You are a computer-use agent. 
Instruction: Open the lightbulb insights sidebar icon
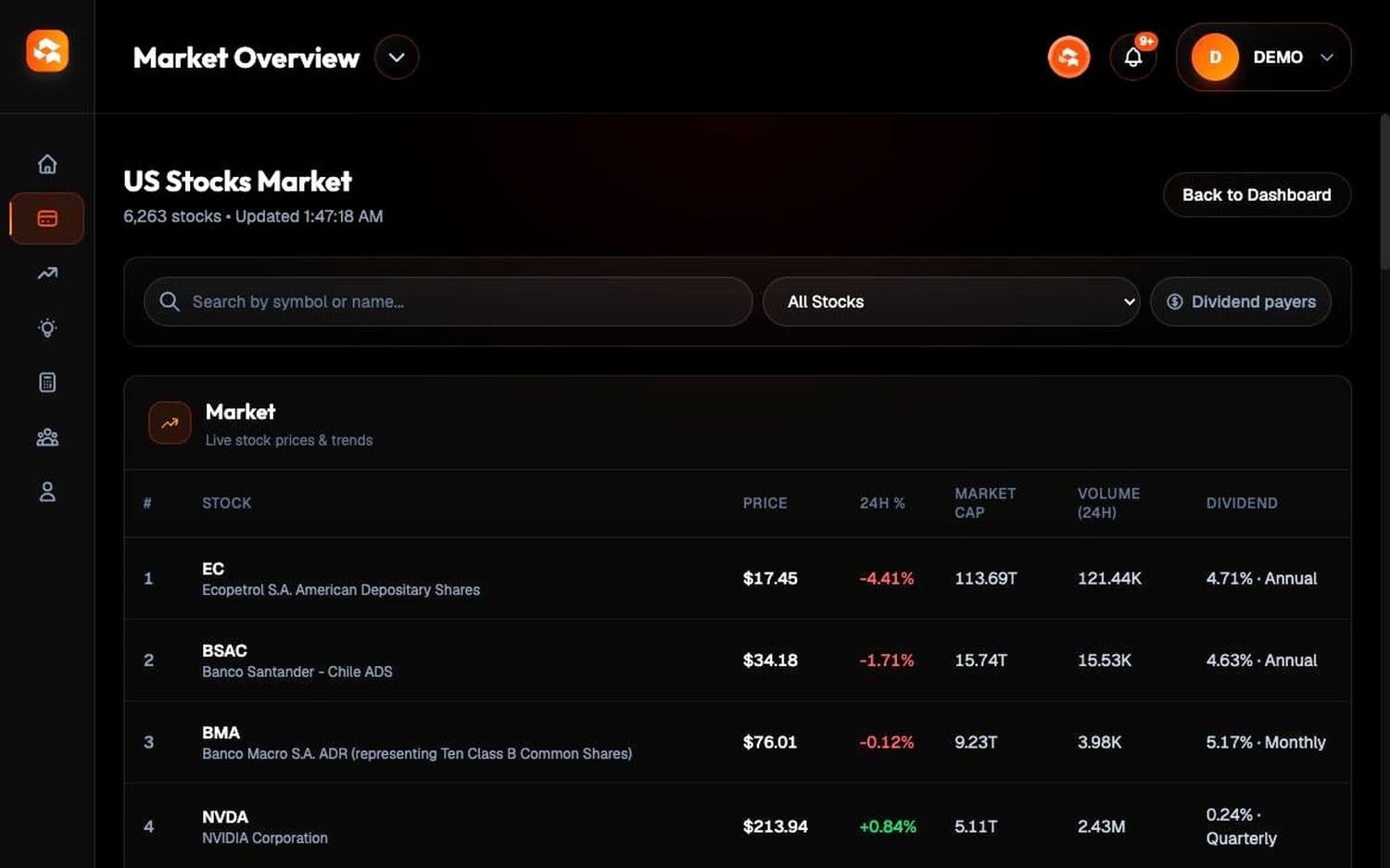pos(47,328)
